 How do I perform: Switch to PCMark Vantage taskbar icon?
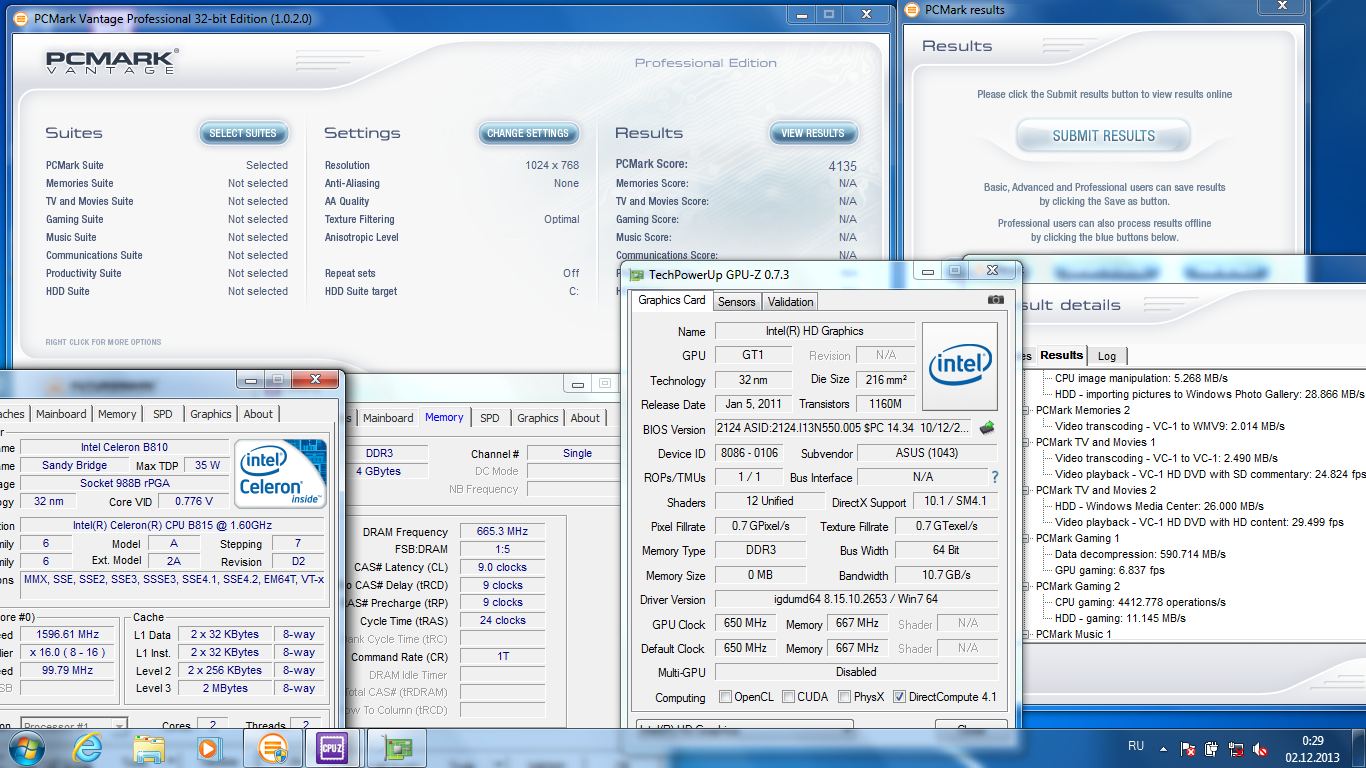click(x=272, y=748)
